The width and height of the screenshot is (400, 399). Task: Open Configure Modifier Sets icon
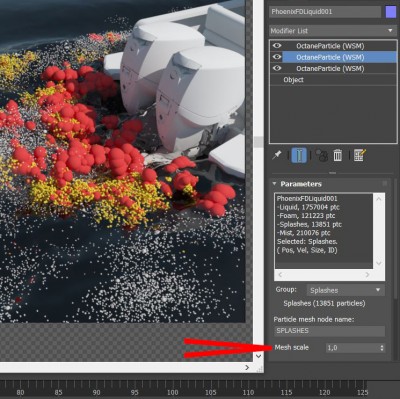tap(359, 155)
